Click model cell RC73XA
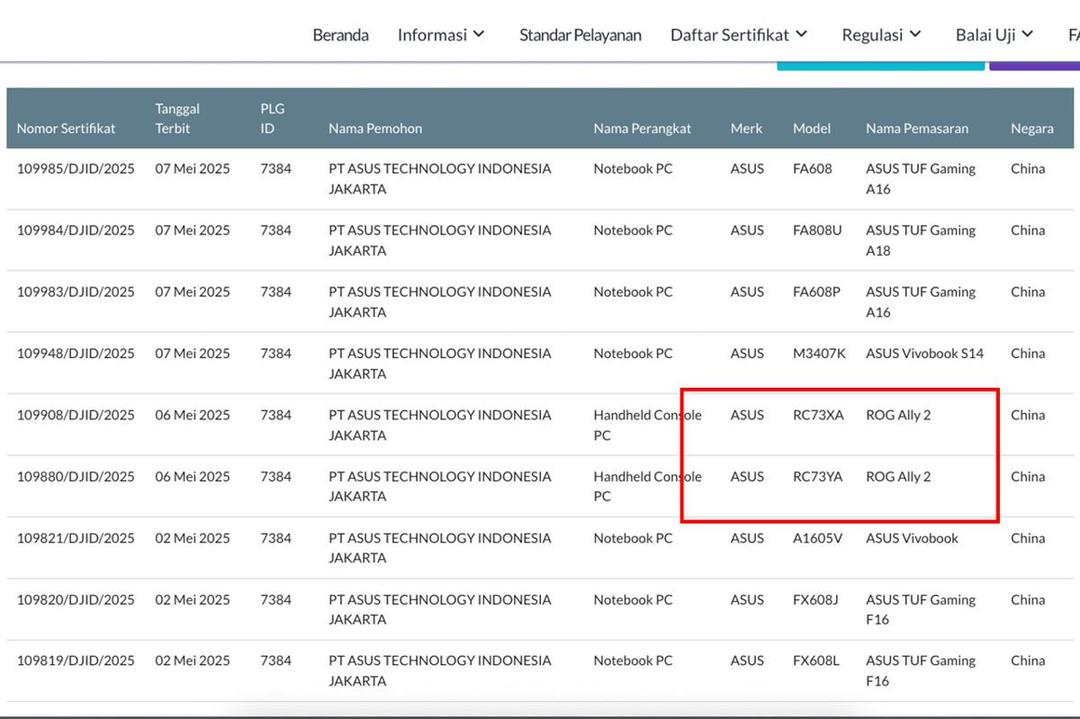This screenshot has width=1080, height=719. (818, 415)
